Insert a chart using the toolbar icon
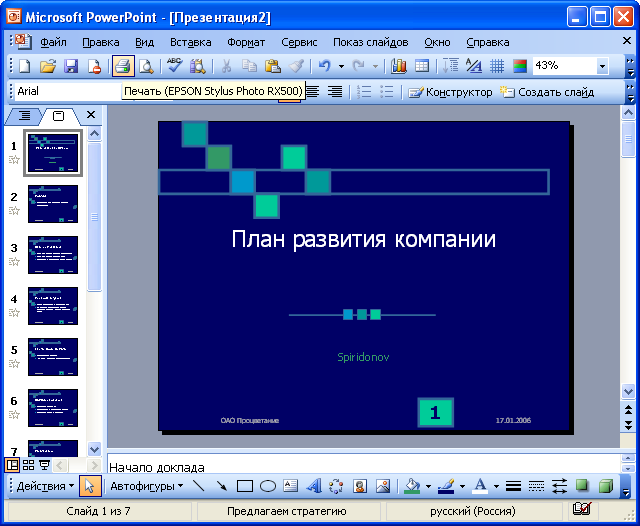This screenshot has width=640, height=526. coord(399,66)
